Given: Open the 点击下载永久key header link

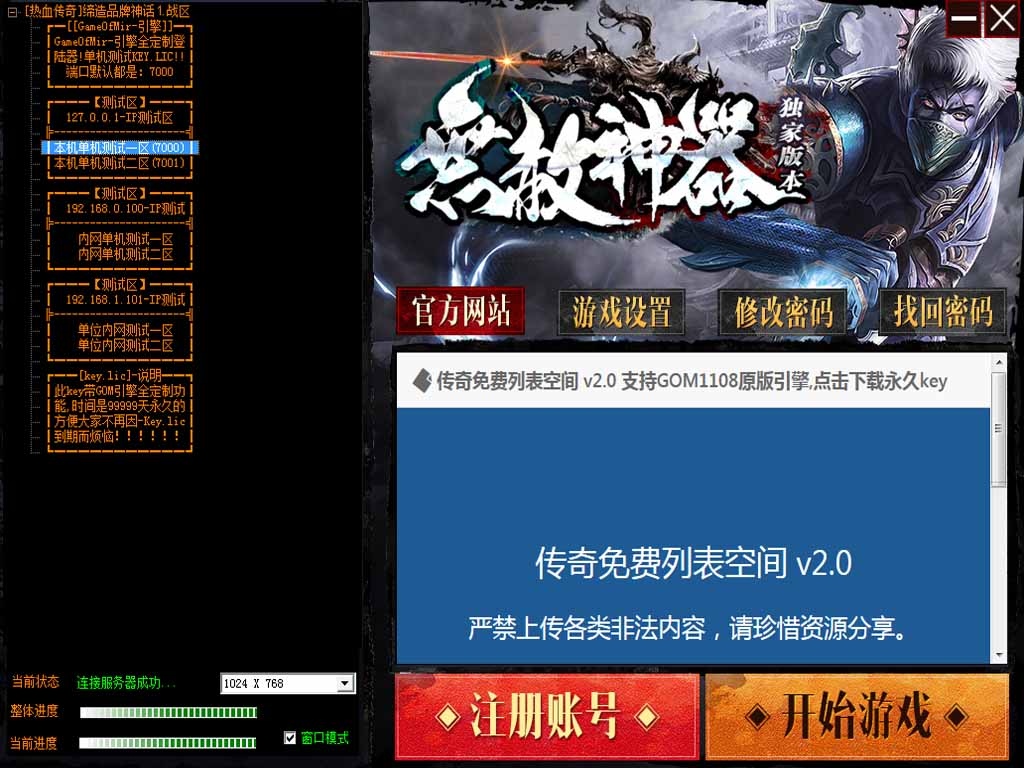Looking at the screenshot, I should pos(880,381).
